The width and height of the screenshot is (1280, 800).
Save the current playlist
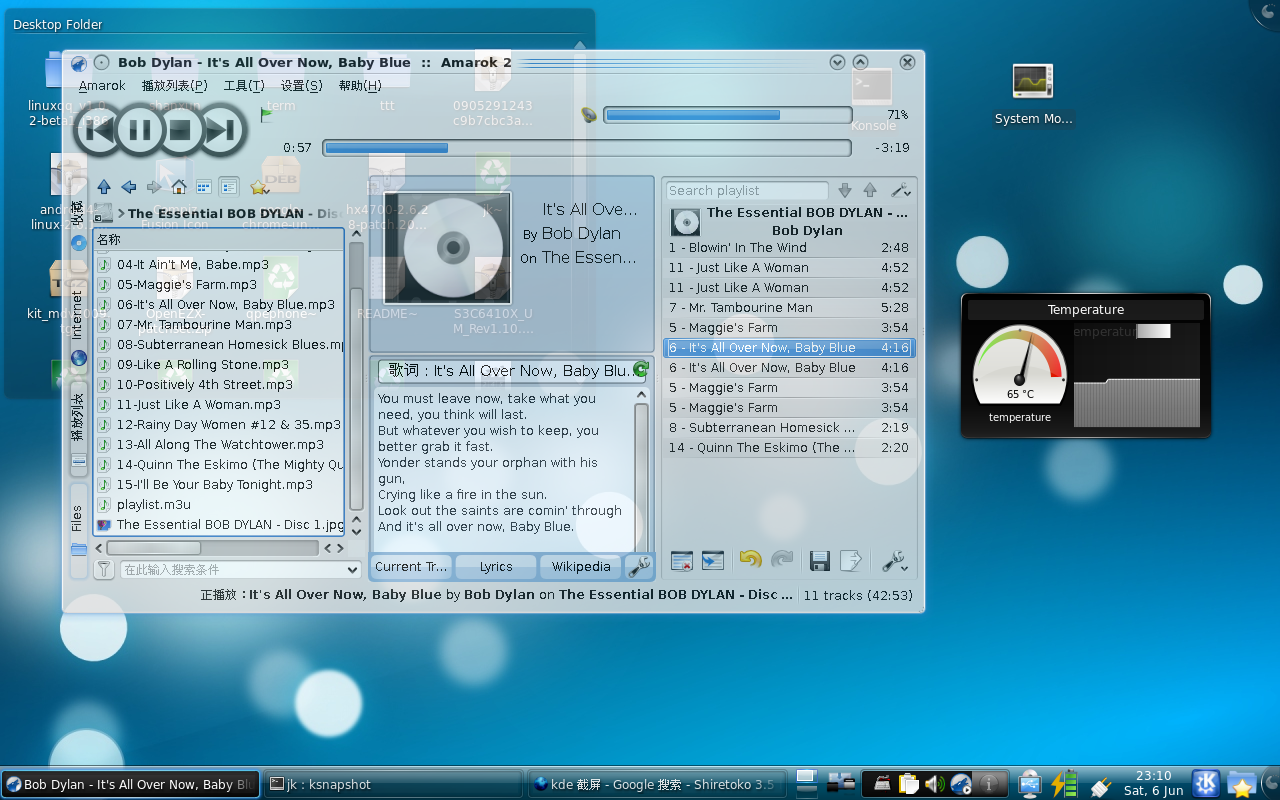point(819,561)
